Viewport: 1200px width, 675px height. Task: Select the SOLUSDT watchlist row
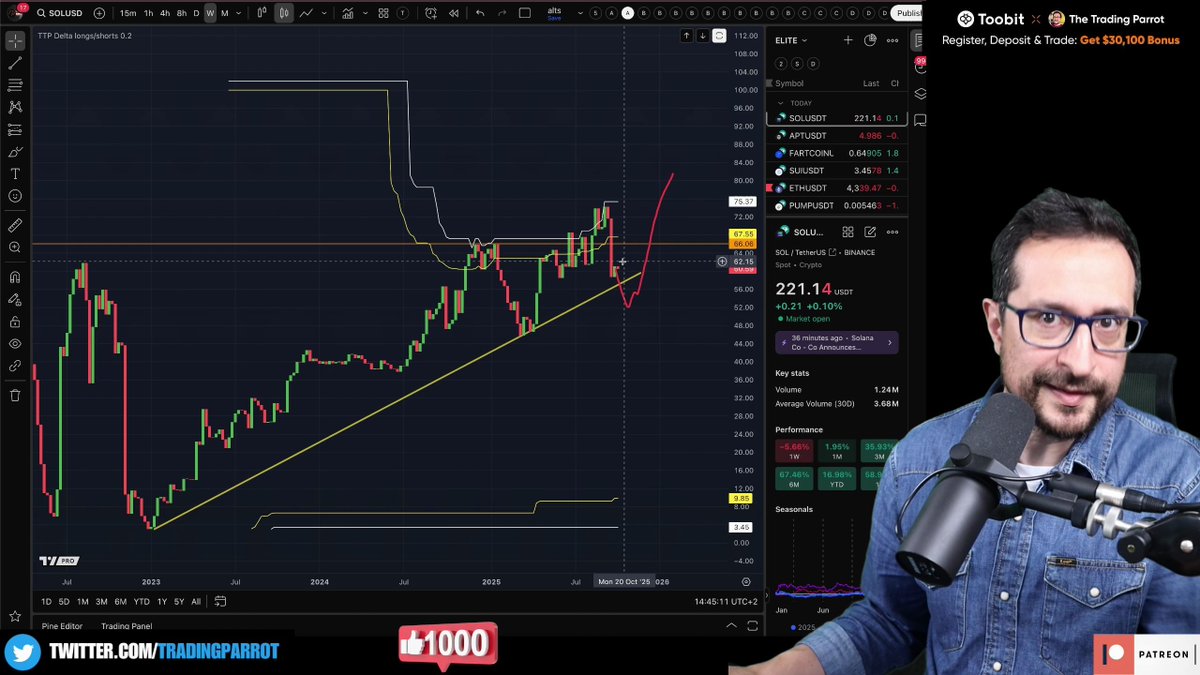coord(836,118)
